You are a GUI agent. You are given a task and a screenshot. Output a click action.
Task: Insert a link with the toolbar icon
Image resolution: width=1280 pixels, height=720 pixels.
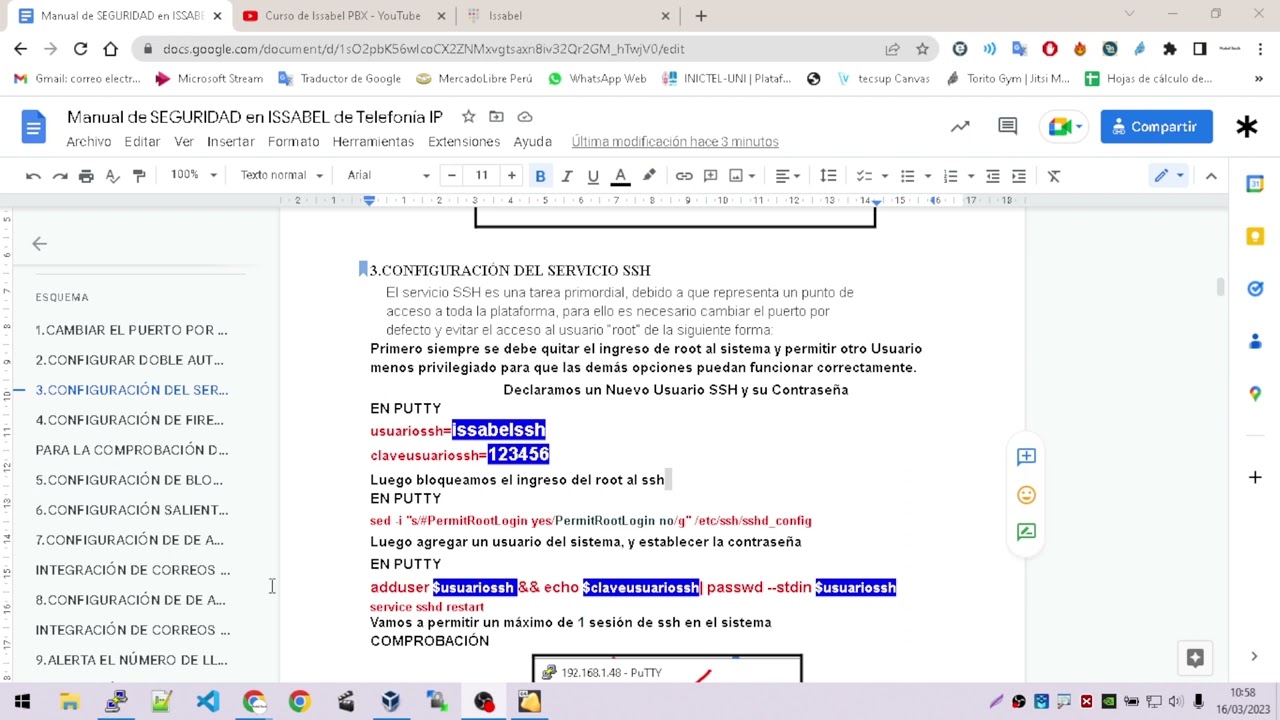(x=684, y=176)
